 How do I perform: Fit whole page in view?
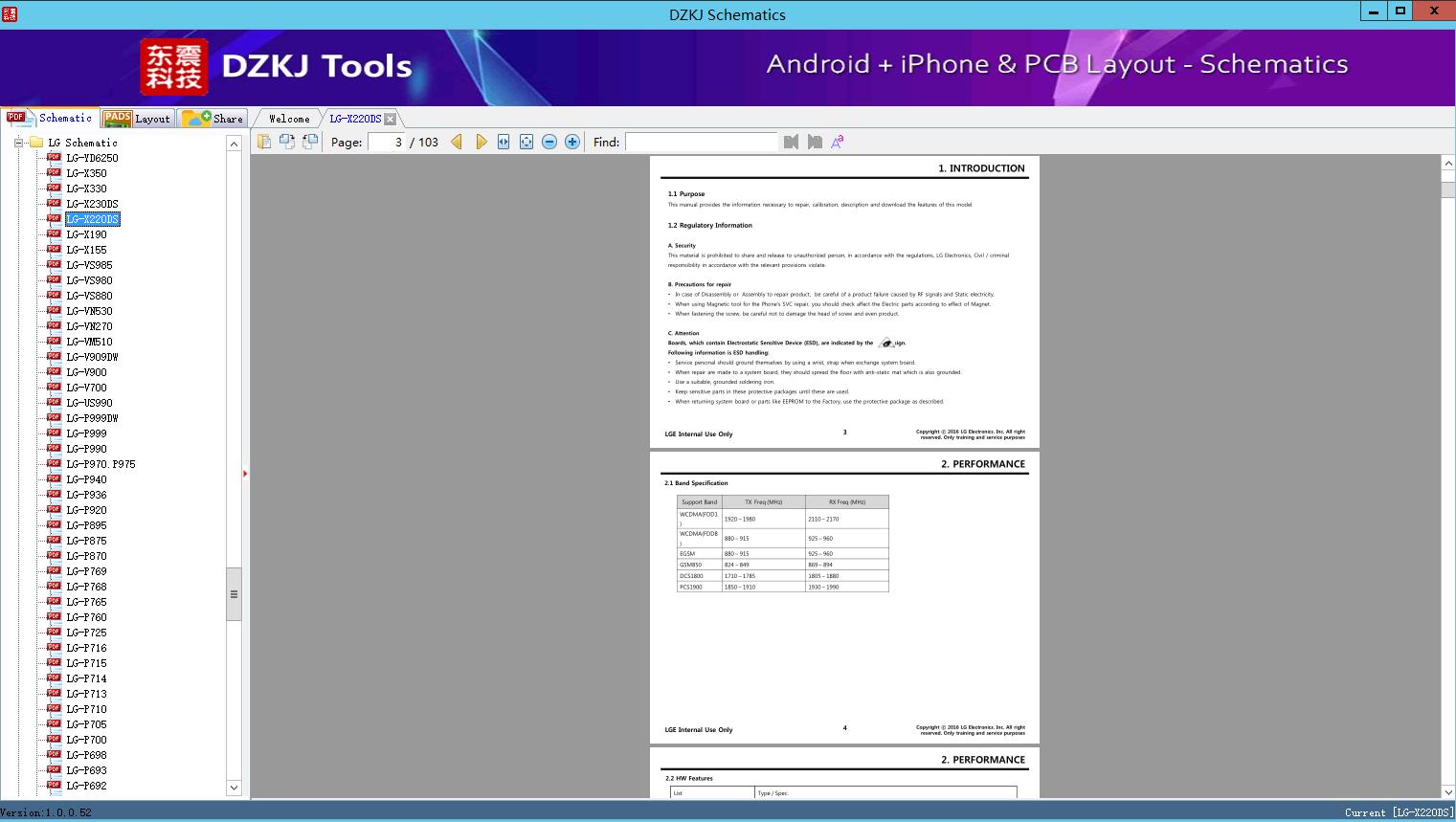(526, 142)
